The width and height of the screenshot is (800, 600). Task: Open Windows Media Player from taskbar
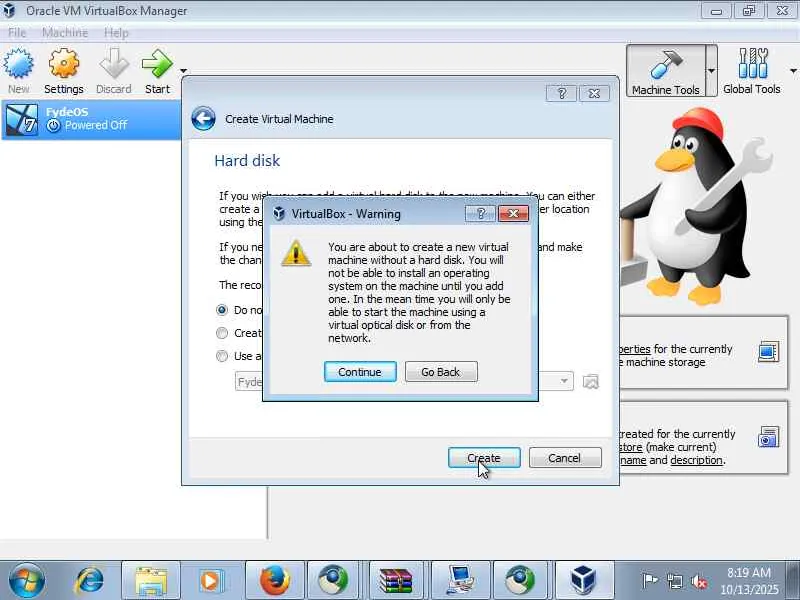coord(210,580)
